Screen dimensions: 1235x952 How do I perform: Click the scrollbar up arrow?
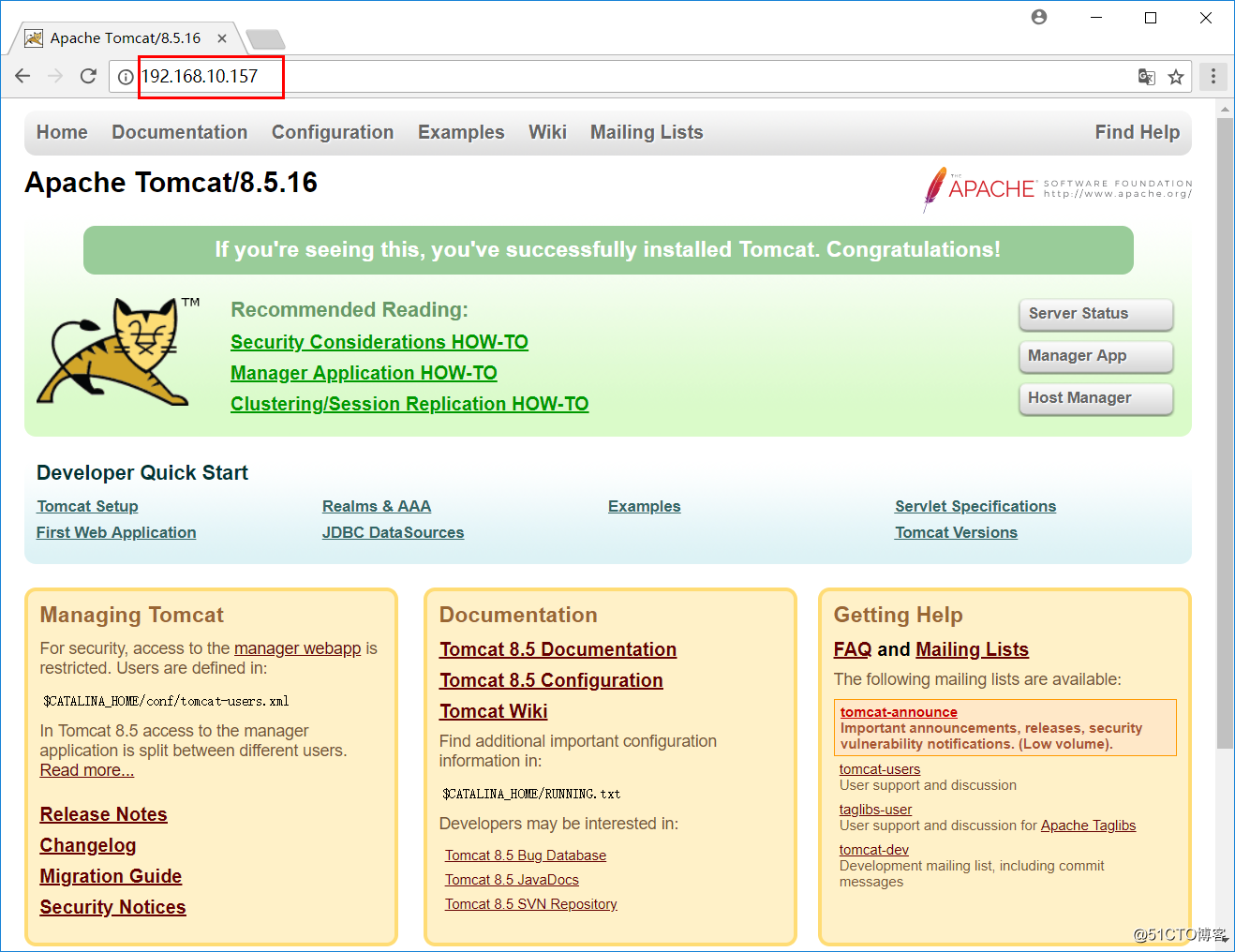1225,110
